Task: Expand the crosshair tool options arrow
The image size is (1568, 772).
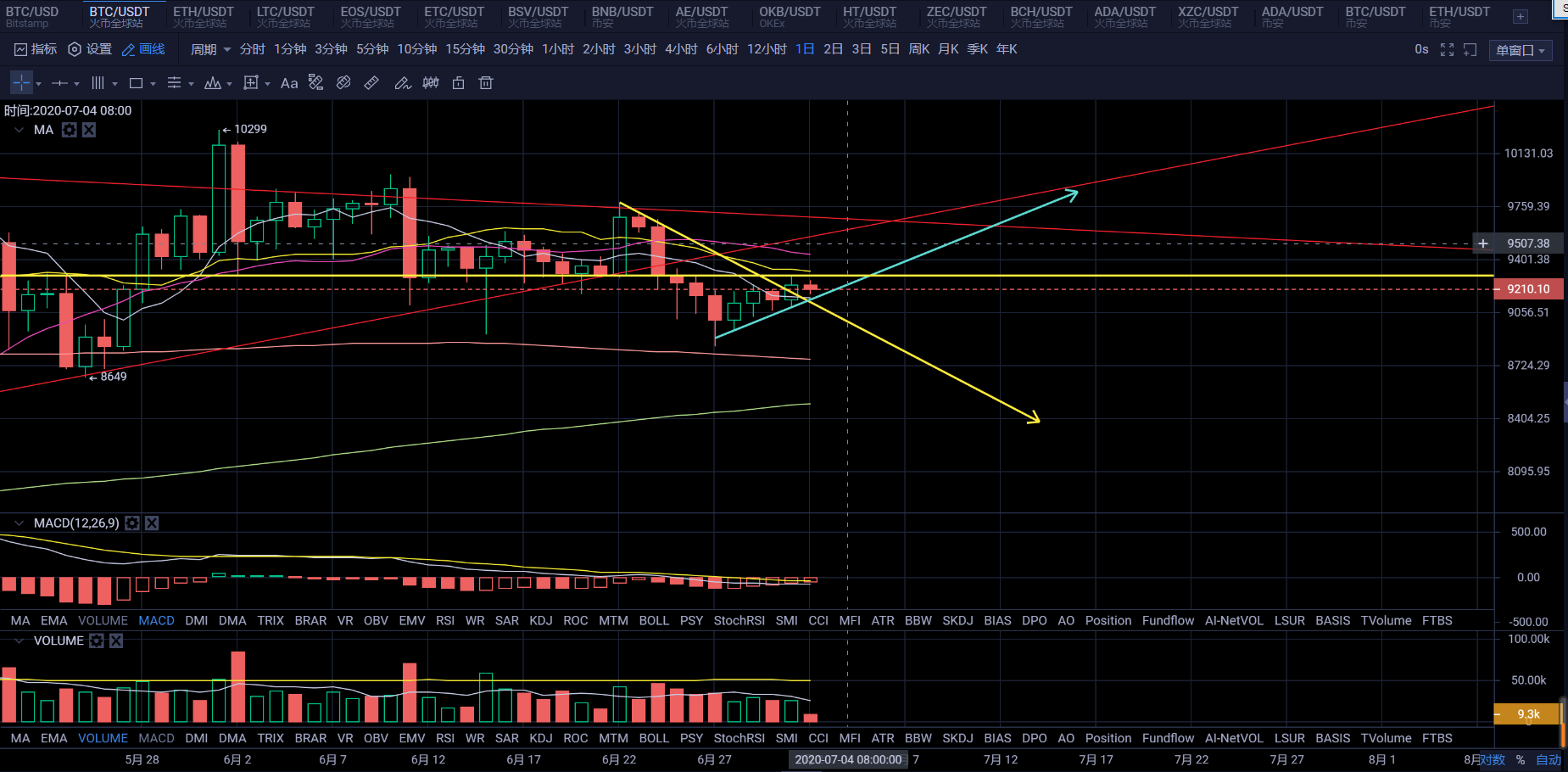Action: tap(38, 84)
